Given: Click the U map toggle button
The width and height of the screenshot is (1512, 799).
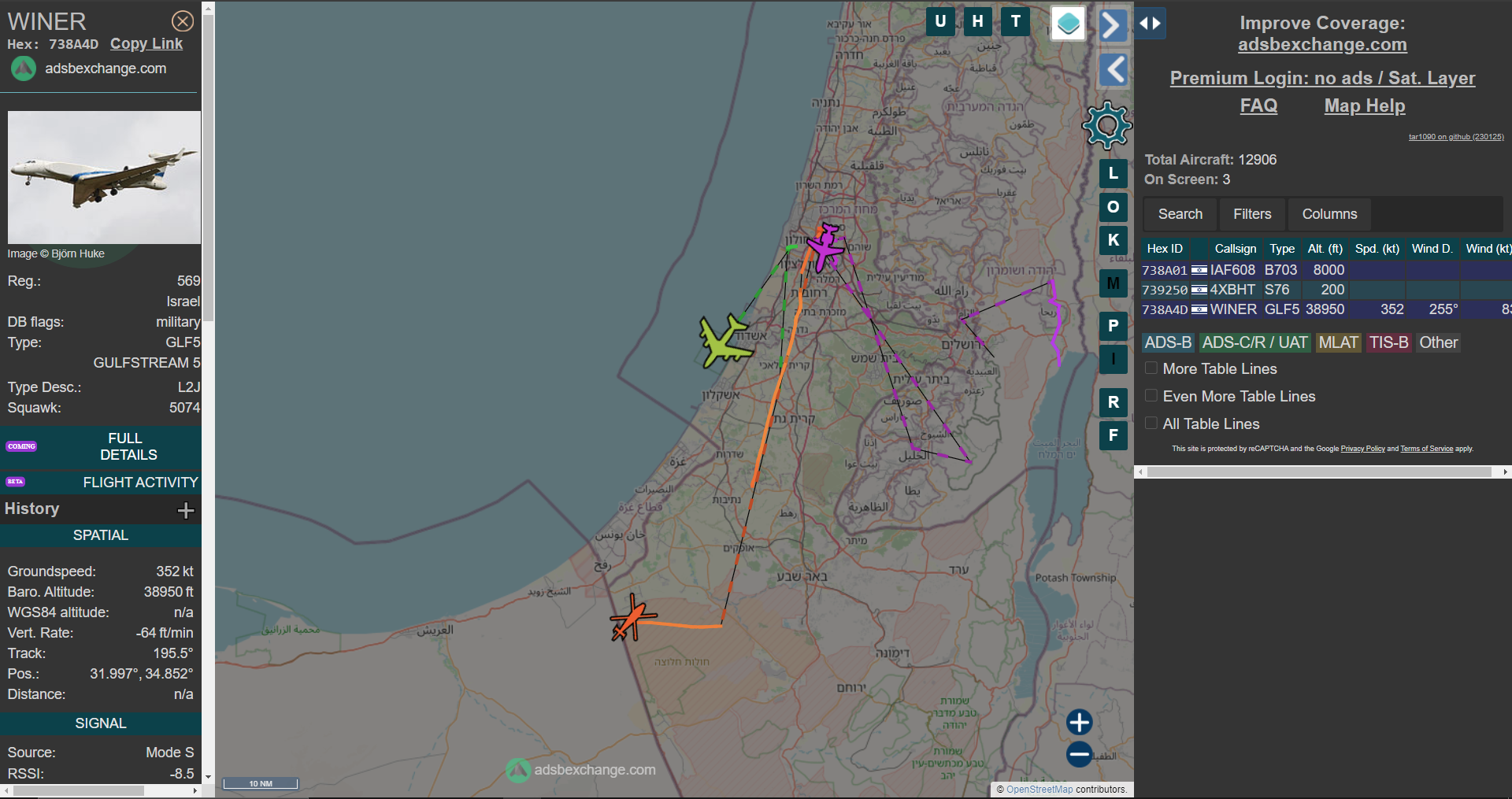Looking at the screenshot, I should (x=940, y=21).
